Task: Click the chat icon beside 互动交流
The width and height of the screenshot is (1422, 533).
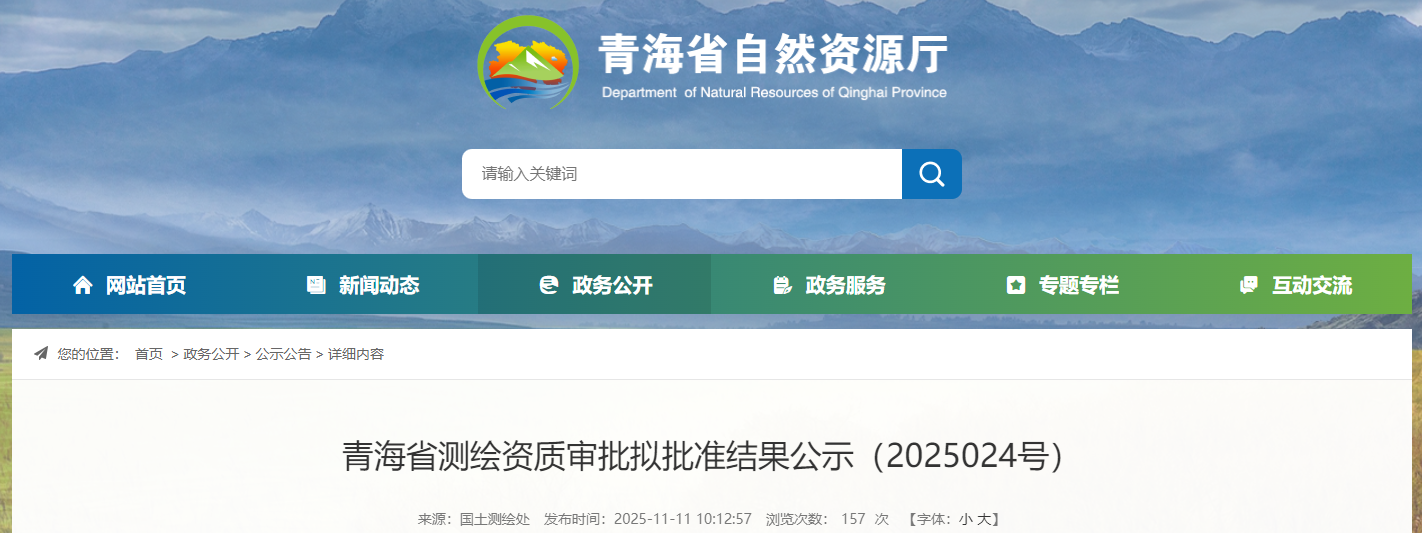Action: click(x=1248, y=285)
